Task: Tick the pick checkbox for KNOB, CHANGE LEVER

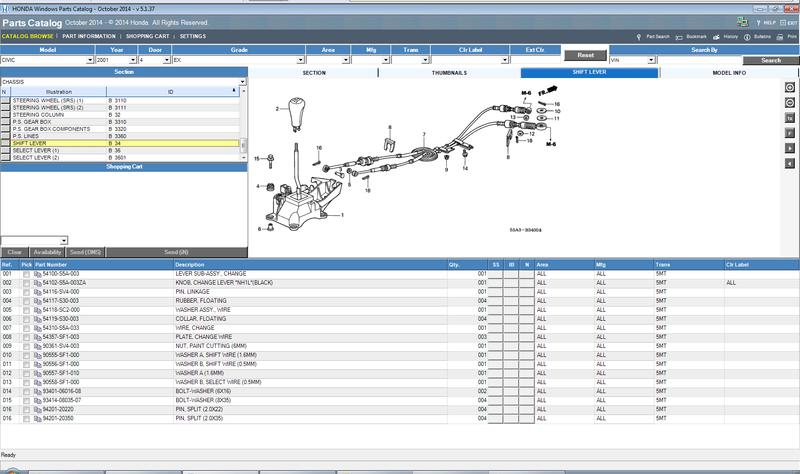Action: [x=26, y=283]
